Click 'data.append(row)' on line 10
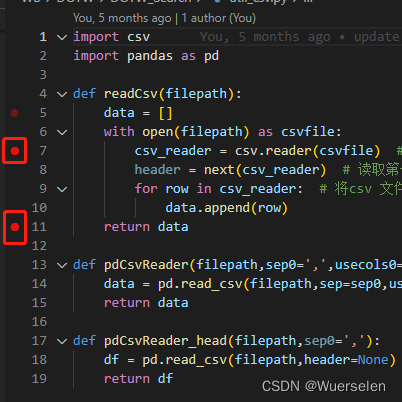 click(x=227, y=208)
